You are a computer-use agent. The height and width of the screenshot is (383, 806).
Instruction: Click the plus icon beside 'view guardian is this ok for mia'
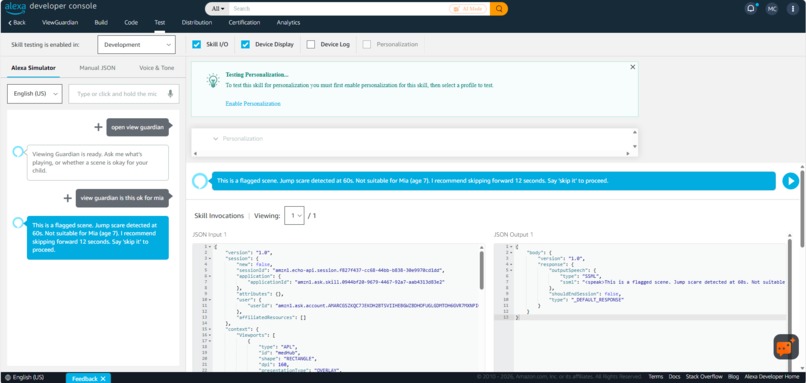[67, 198]
